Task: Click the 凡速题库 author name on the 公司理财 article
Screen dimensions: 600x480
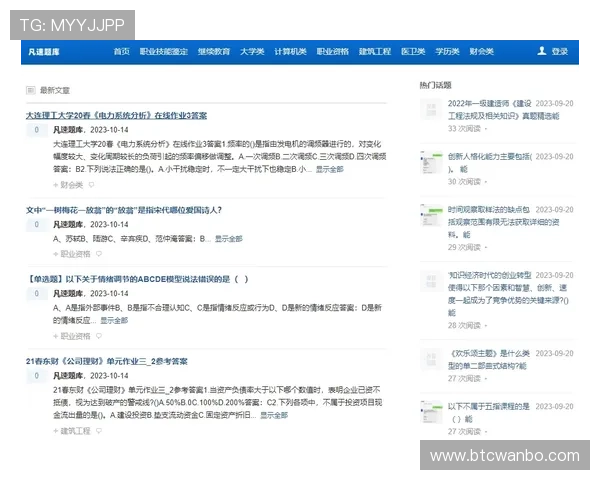Action: pos(68,376)
